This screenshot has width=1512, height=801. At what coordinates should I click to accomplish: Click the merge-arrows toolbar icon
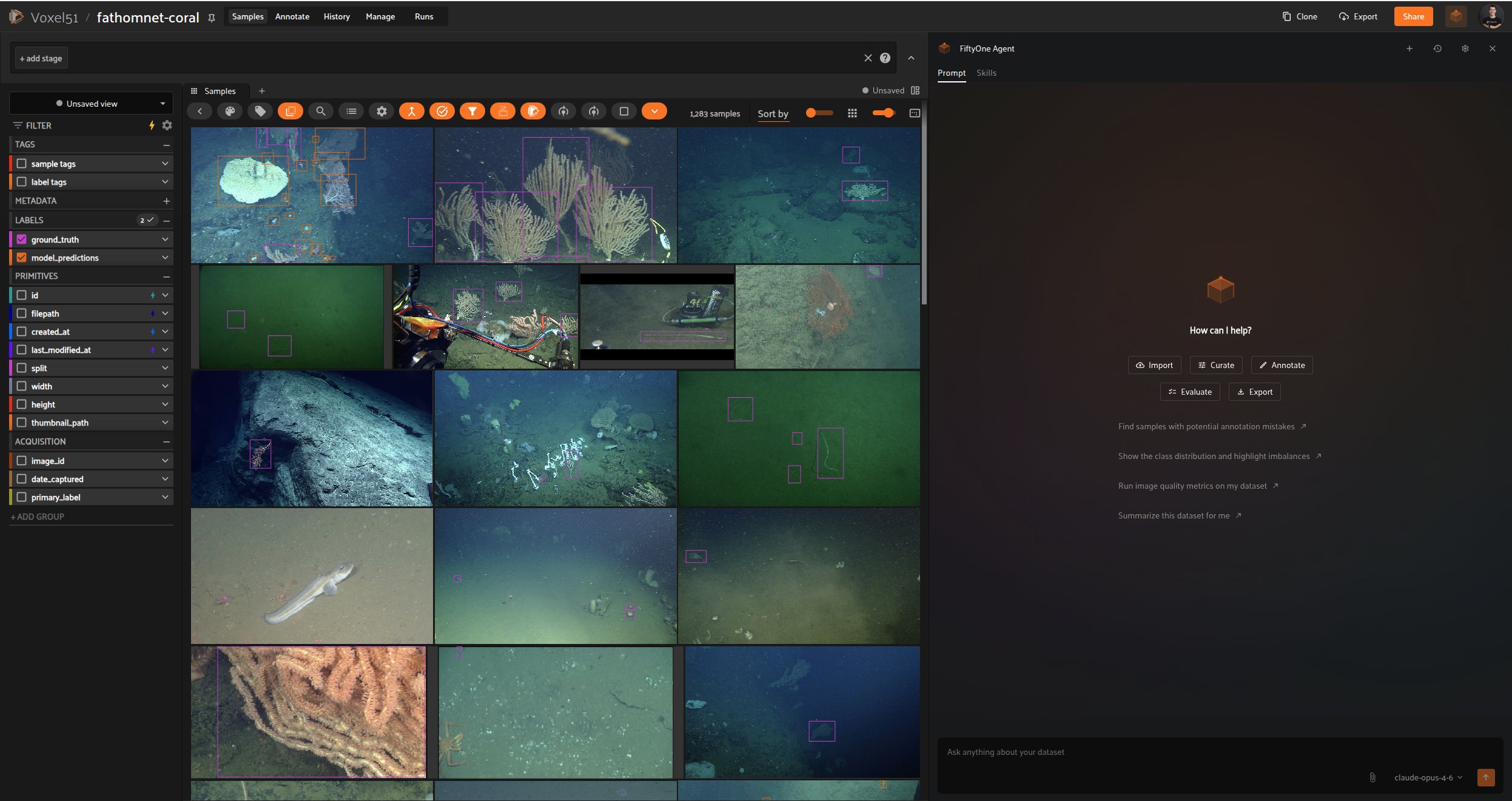[412, 111]
